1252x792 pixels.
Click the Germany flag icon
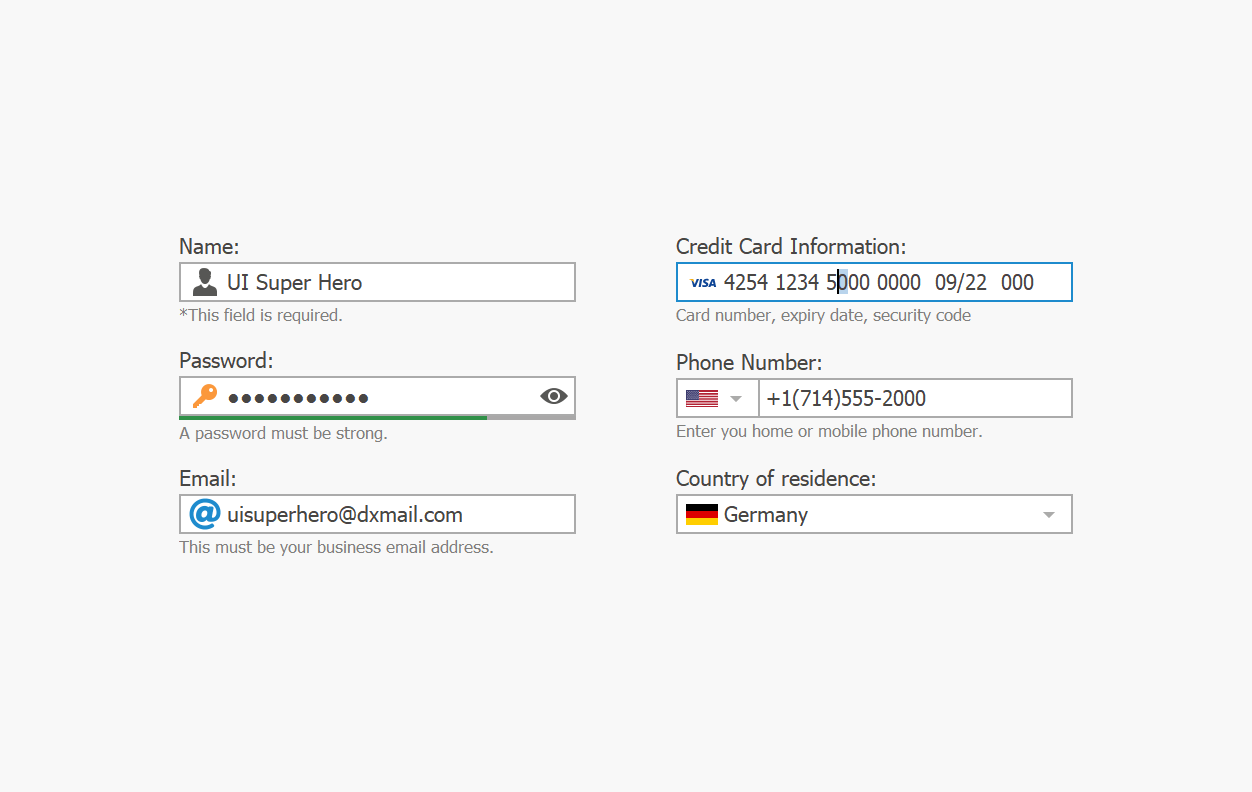tap(702, 514)
